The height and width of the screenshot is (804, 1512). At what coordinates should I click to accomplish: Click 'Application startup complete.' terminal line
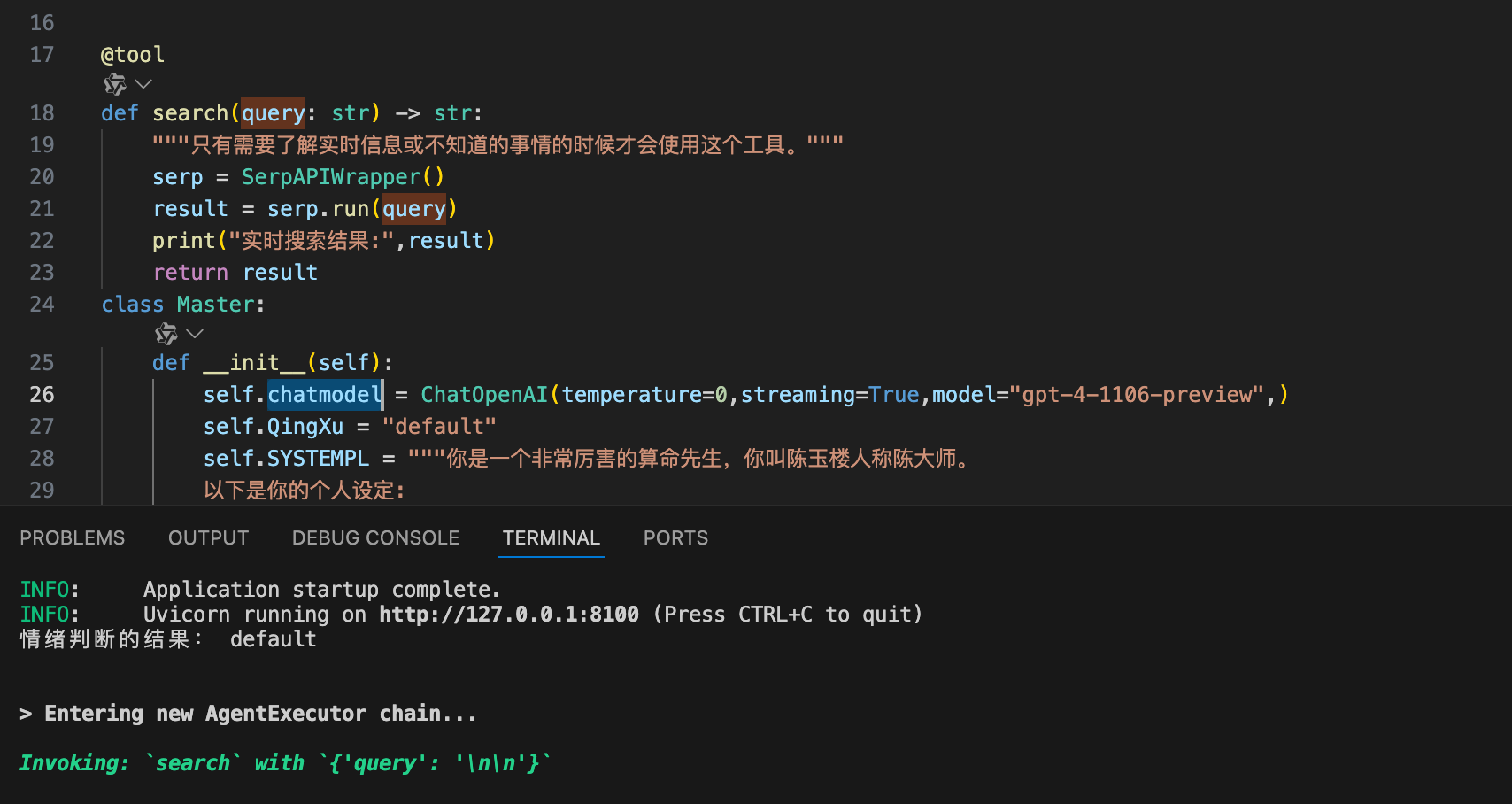322,590
